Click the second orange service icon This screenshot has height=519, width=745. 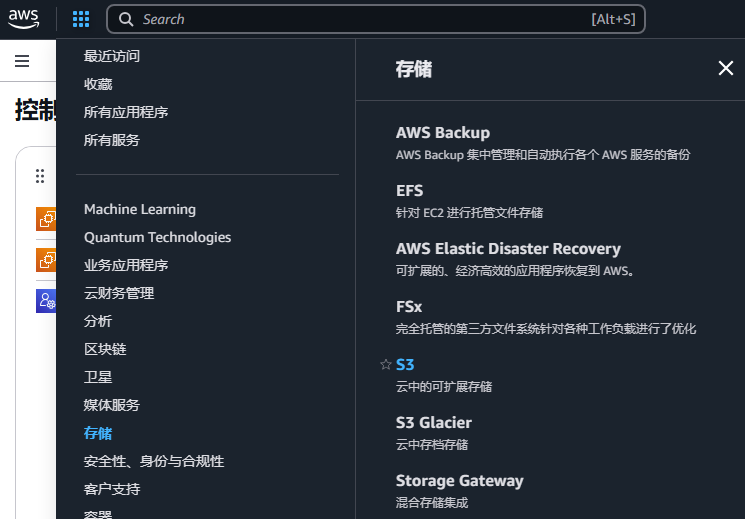tap(46, 260)
